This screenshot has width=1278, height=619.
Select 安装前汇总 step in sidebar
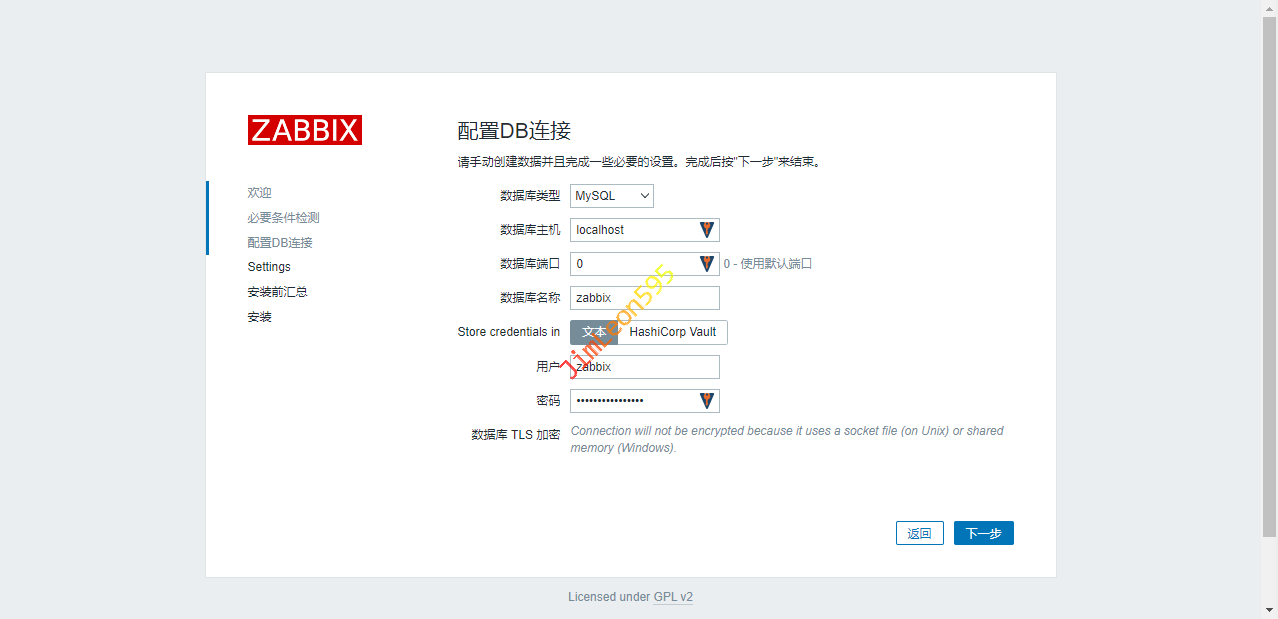pos(277,292)
